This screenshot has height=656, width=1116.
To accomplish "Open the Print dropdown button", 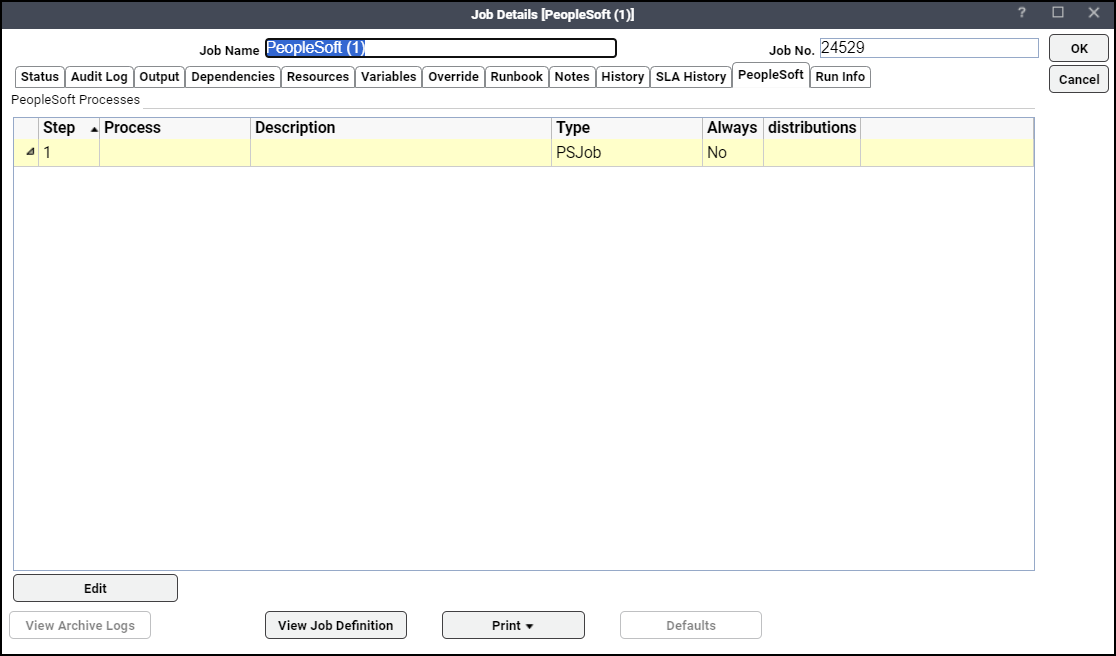I will tap(513, 625).
